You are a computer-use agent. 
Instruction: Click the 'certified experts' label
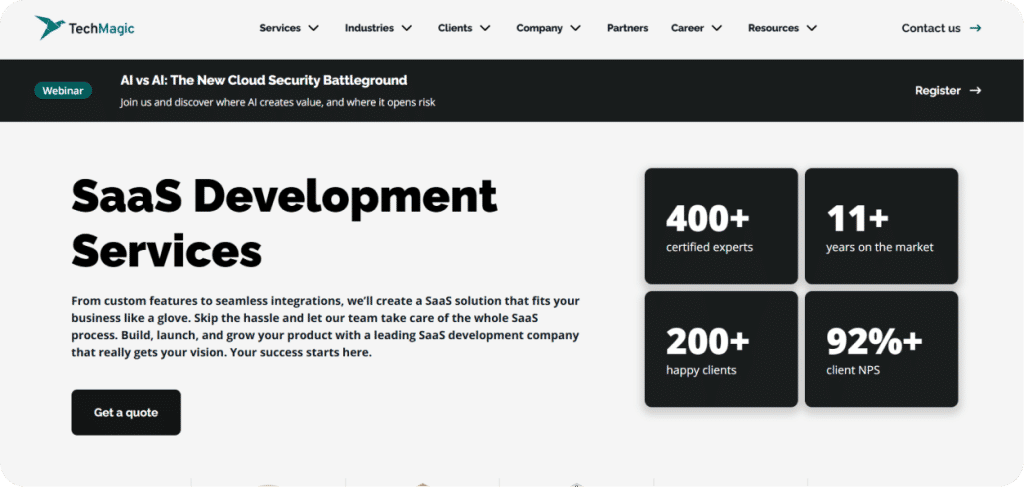(709, 247)
